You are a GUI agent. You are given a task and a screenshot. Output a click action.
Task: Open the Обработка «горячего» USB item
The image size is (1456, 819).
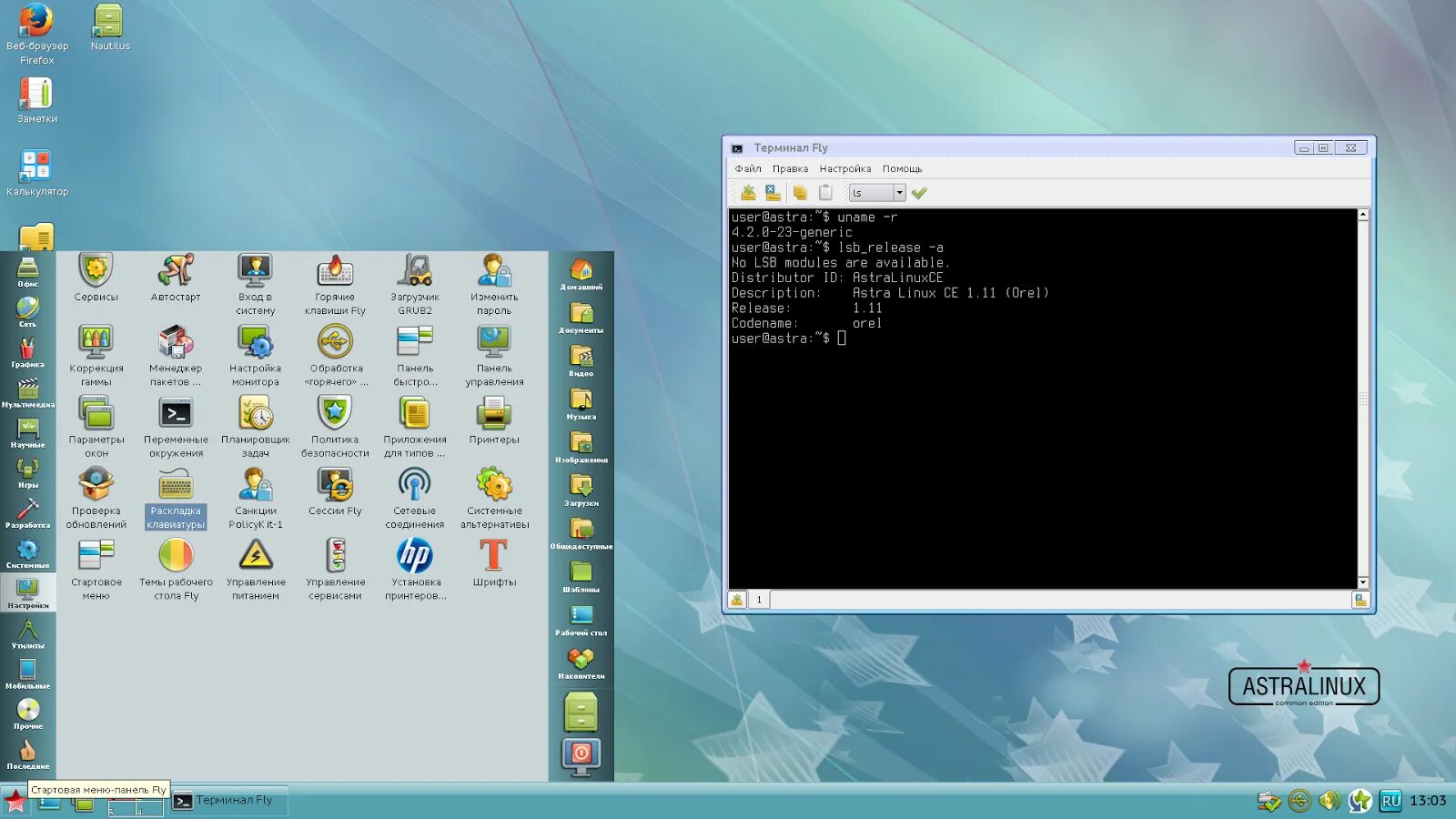coord(335,356)
